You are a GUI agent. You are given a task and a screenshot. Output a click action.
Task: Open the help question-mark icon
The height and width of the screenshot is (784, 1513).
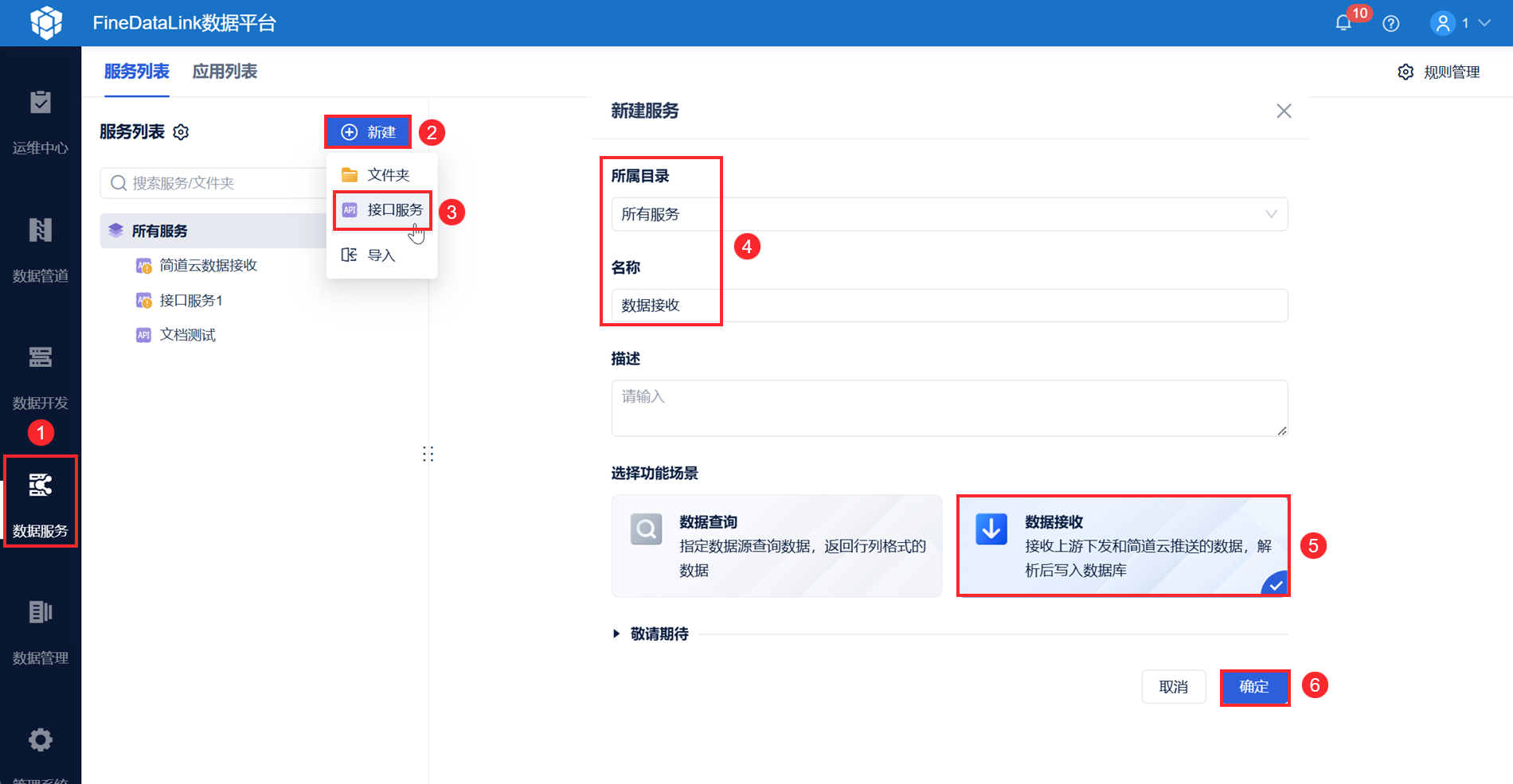click(x=1391, y=23)
